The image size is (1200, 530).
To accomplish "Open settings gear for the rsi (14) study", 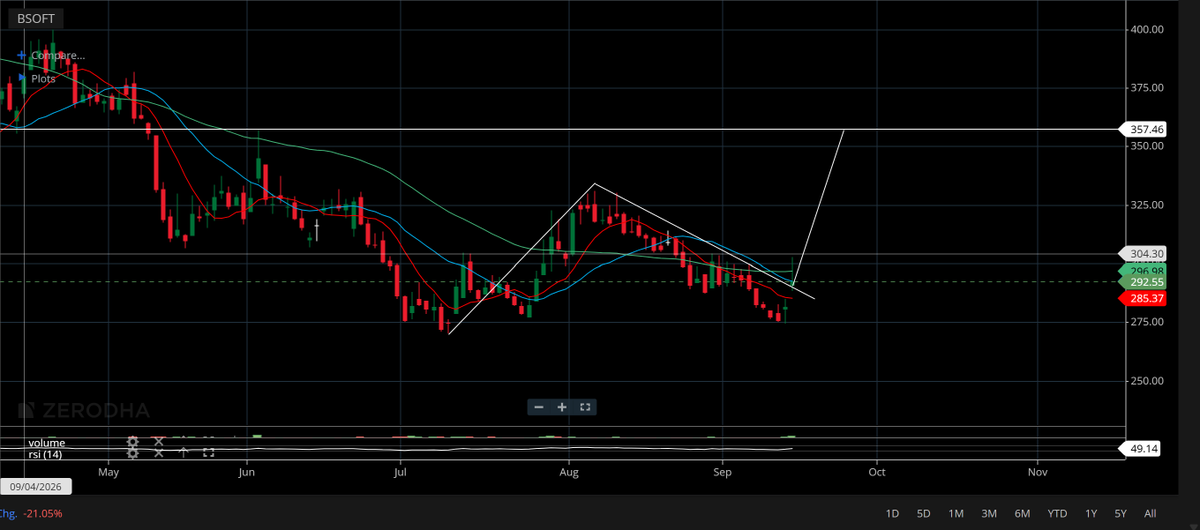I will [133, 453].
